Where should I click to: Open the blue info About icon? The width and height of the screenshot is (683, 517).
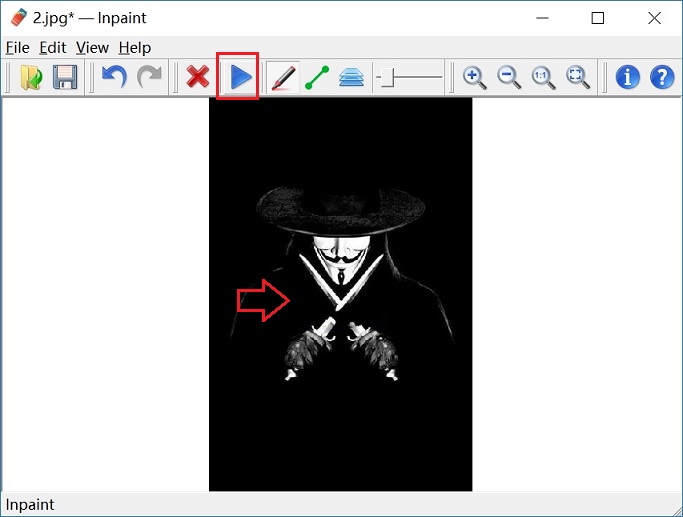click(x=627, y=77)
